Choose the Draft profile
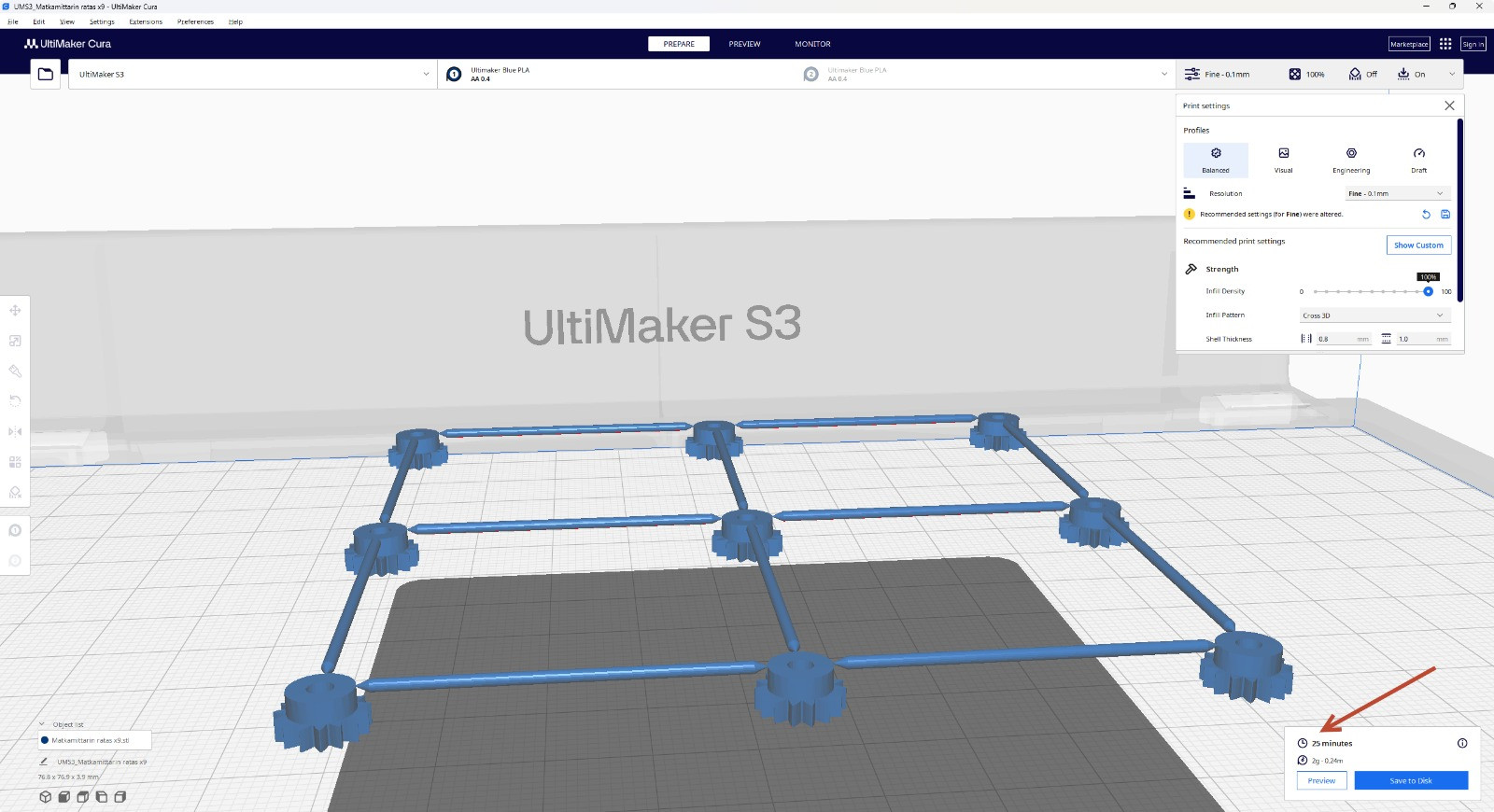 tap(1418, 160)
